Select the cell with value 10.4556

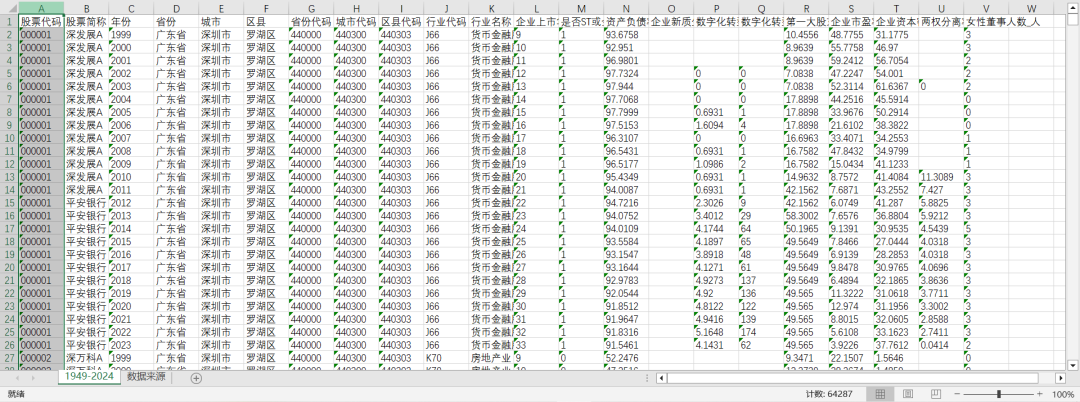(x=805, y=35)
